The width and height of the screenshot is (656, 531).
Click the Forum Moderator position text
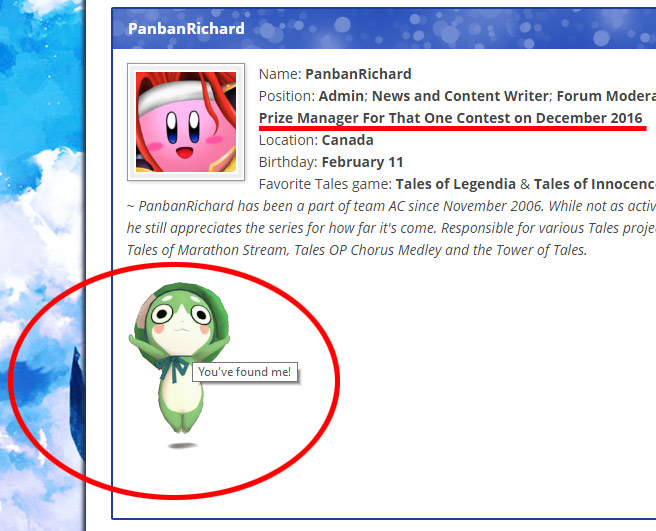coord(606,96)
